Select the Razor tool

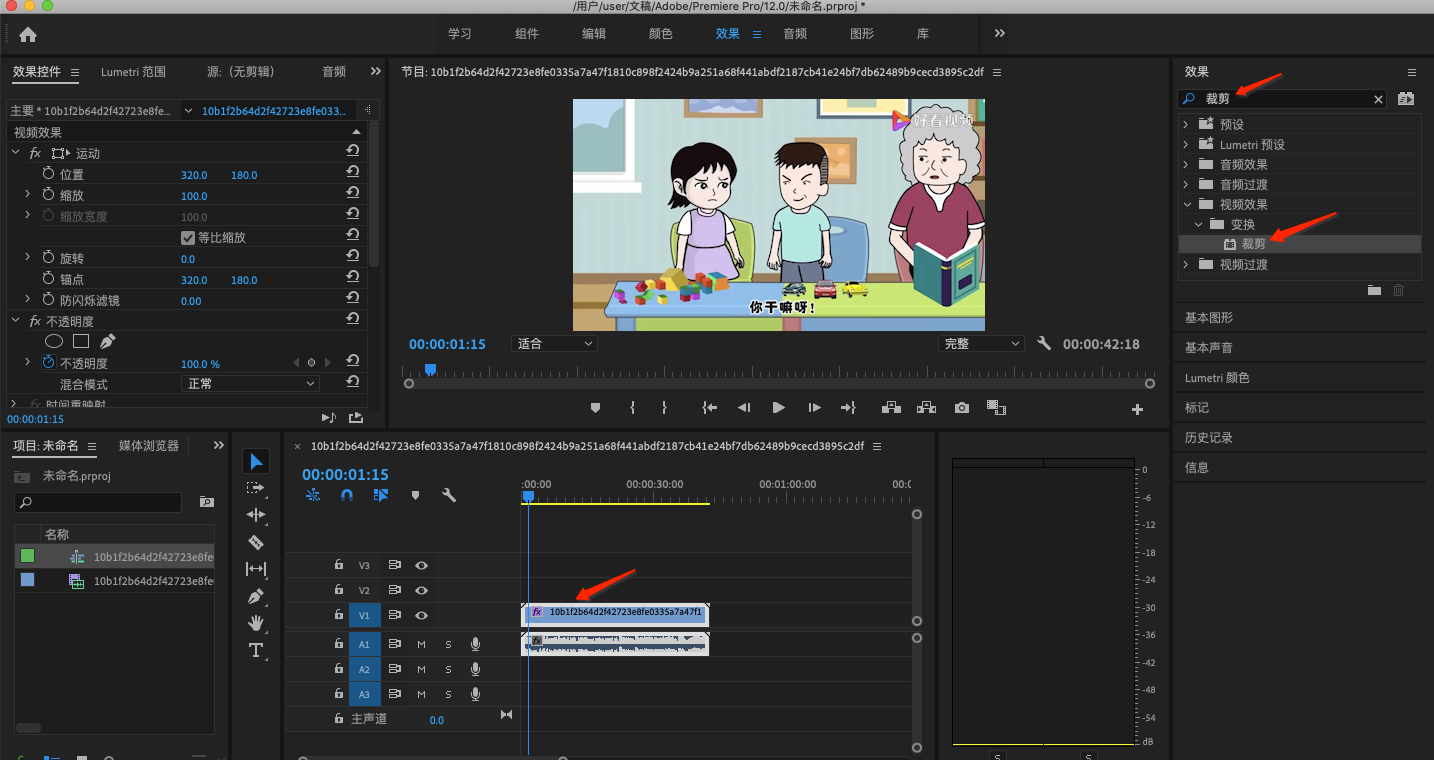pyautogui.click(x=256, y=542)
